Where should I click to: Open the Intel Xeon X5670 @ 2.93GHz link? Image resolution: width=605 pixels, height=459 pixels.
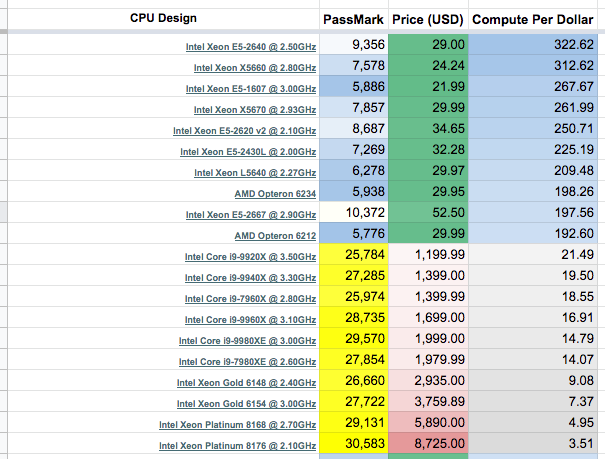coord(255,110)
